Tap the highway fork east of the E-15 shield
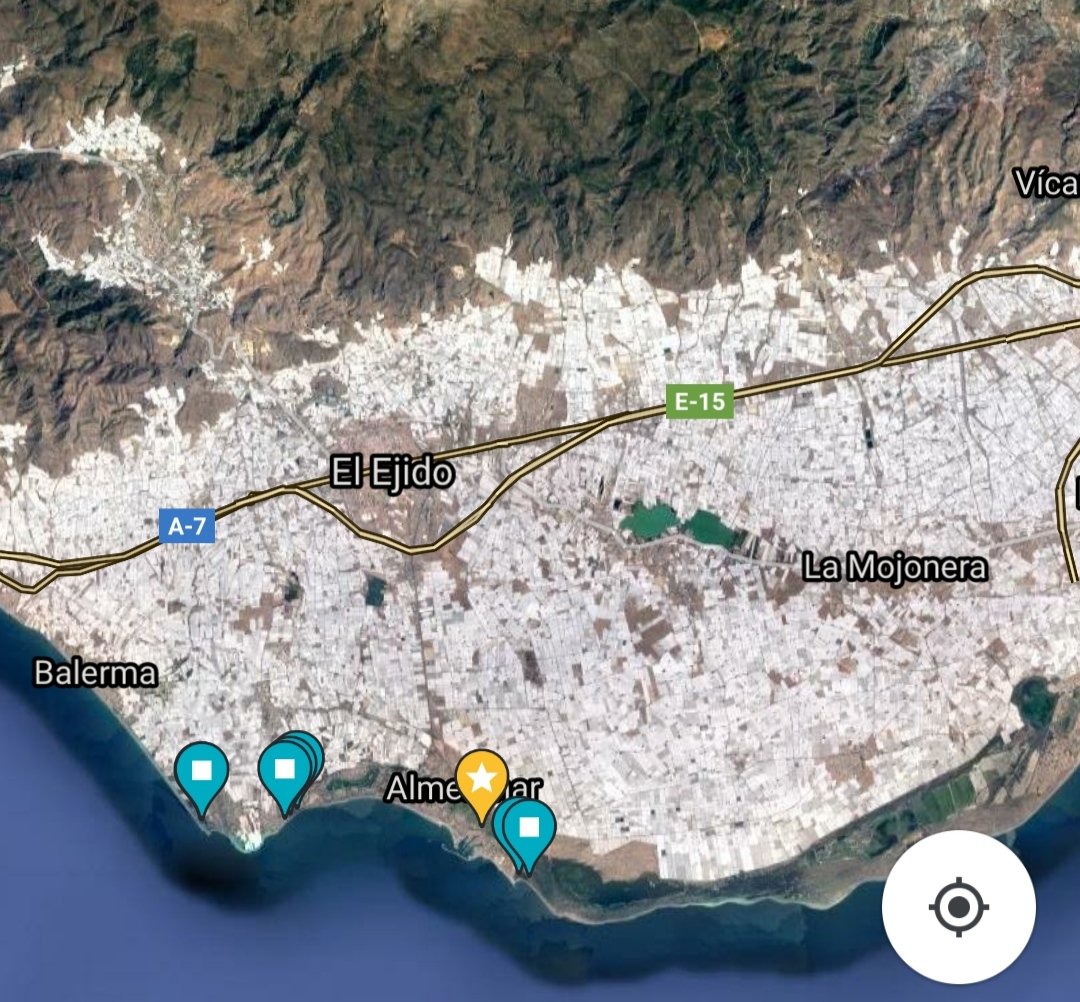This screenshot has width=1080, height=1002. (881, 361)
